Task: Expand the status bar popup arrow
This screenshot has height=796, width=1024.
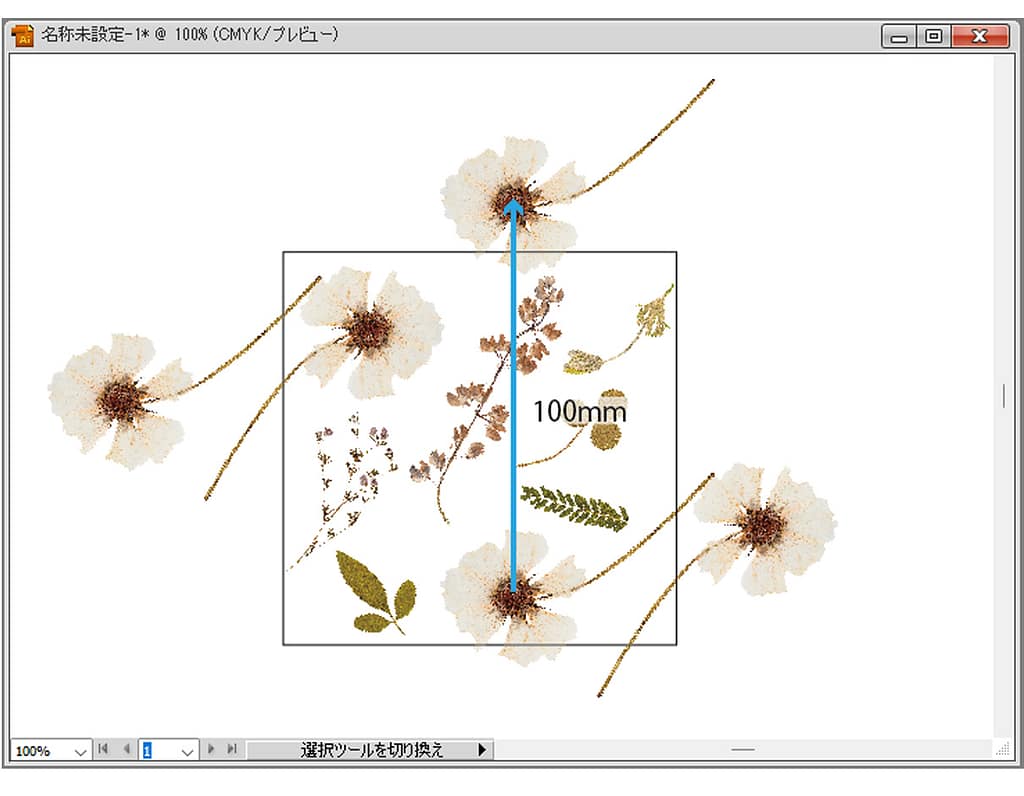Action: tap(482, 749)
